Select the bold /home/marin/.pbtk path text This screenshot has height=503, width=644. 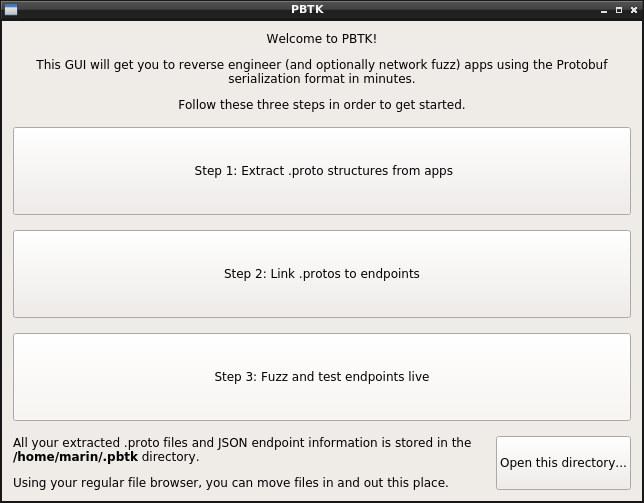tap(76, 457)
